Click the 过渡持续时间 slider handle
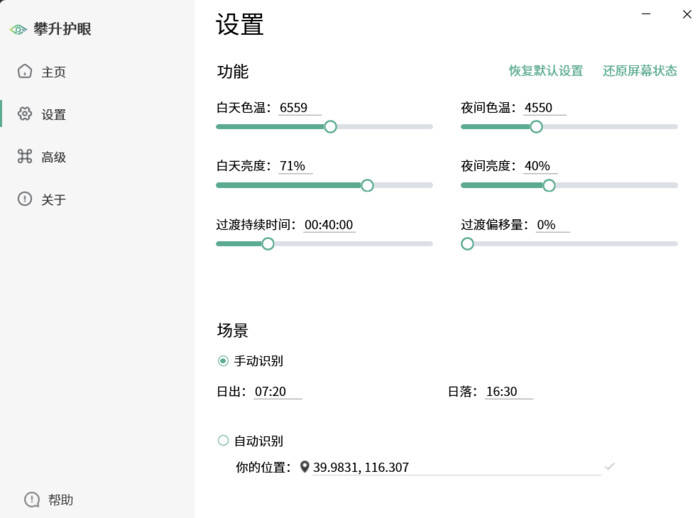Image resolution: width=700 pixels, height=518 pixels. coord(268,244)
